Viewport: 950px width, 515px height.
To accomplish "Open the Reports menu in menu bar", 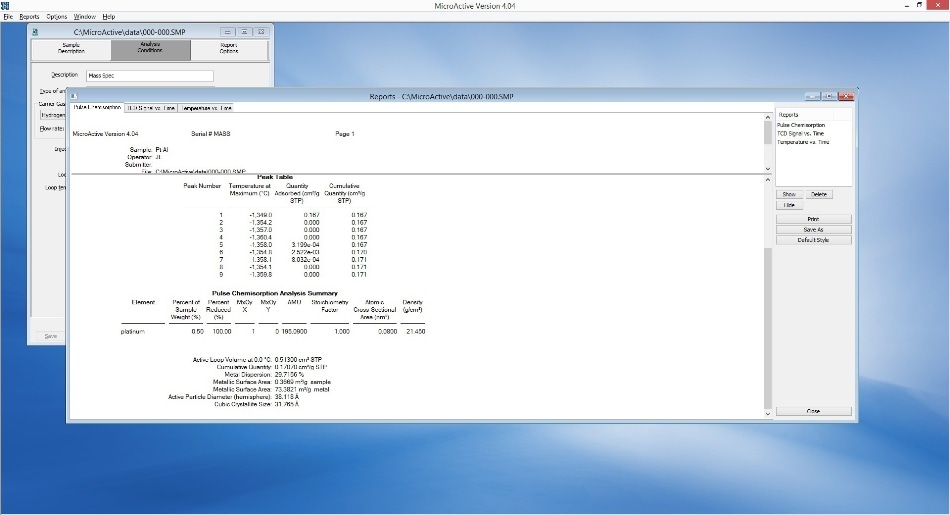I will pyautogui.click(x=29, y=17).
